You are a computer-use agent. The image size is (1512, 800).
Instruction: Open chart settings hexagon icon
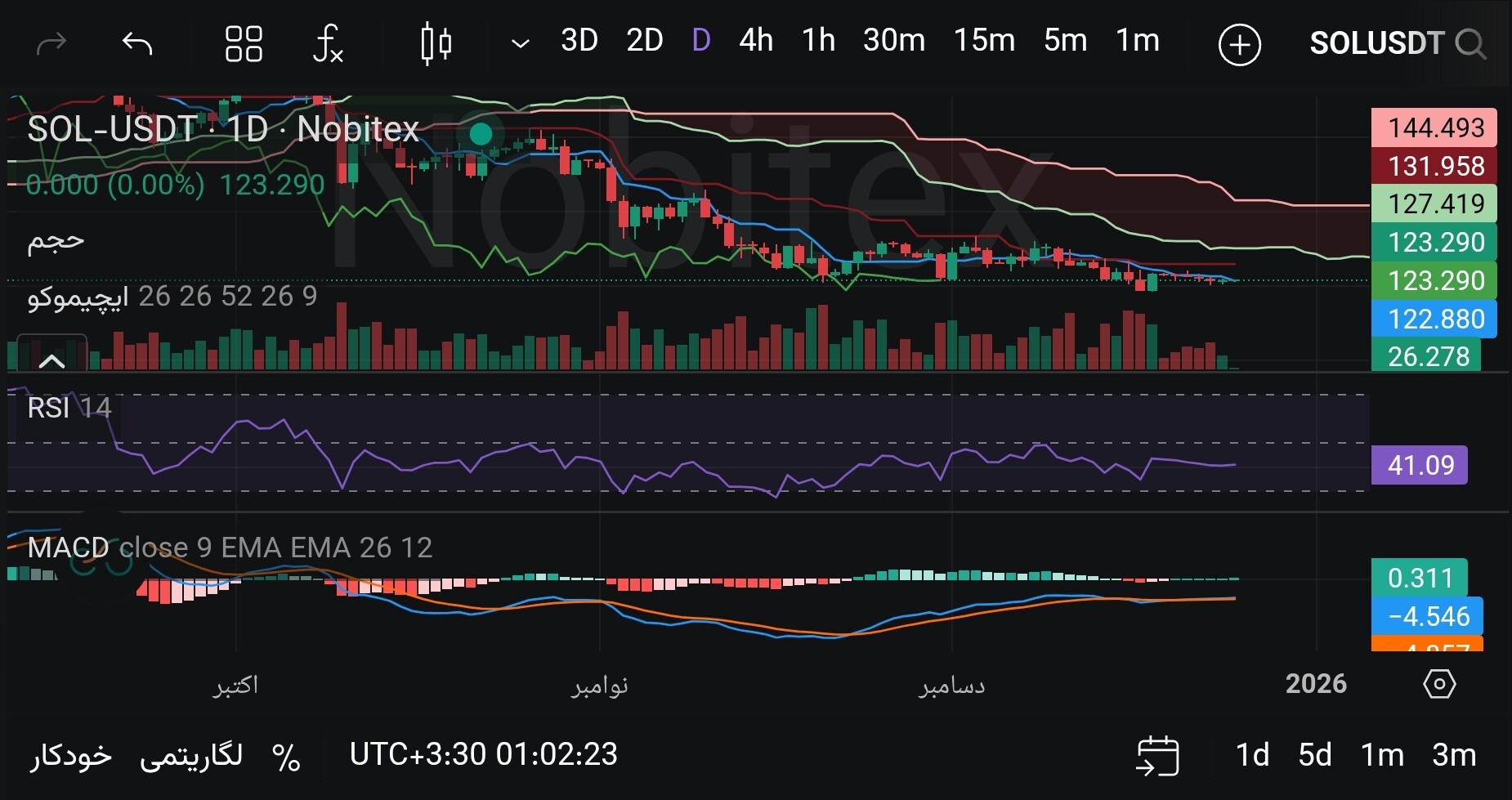coord(1438,683)
